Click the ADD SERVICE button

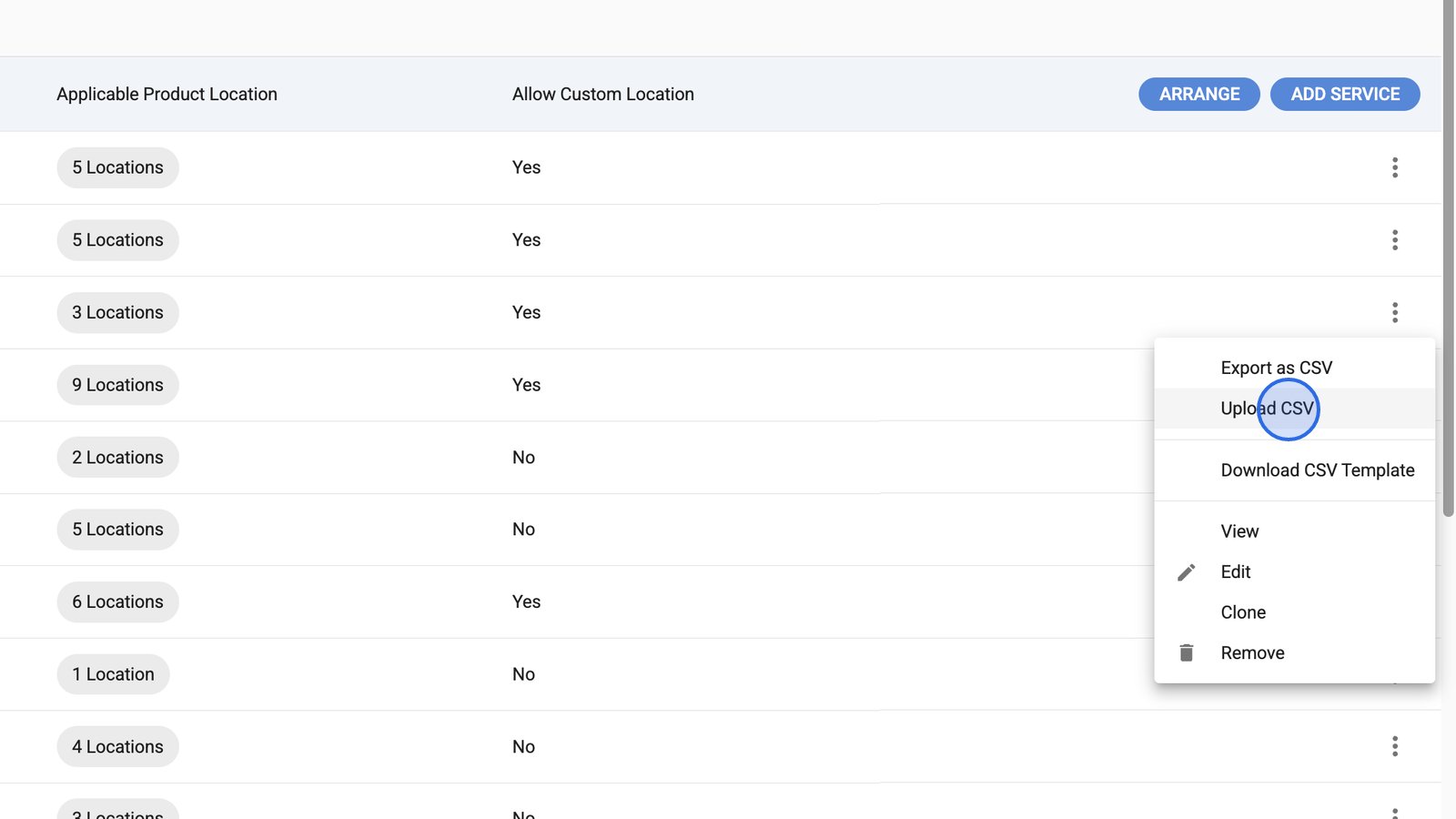(1344, 95)
